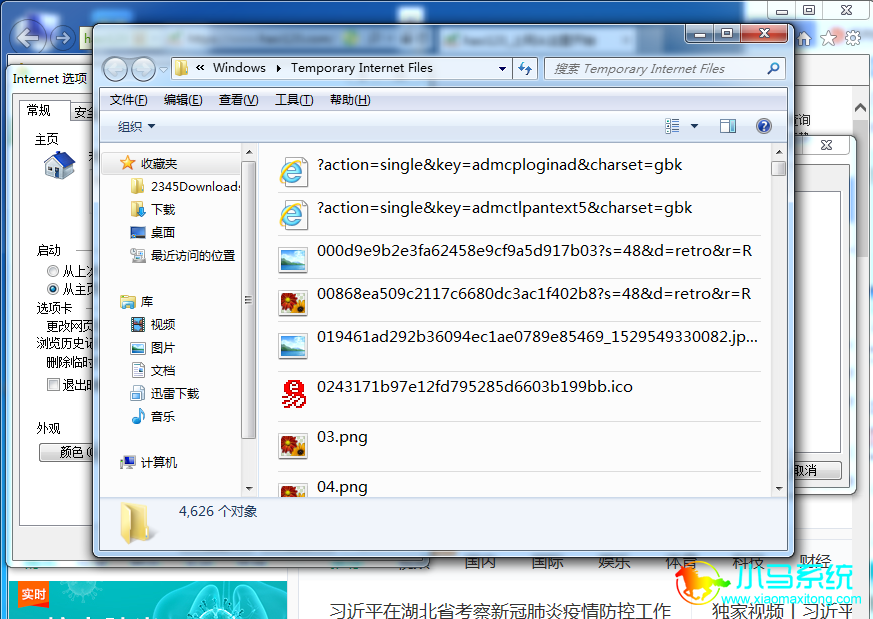
Task: Click the navigation pane scrollbar thumb
Action: pyautogui.click(x=249, y=300)
